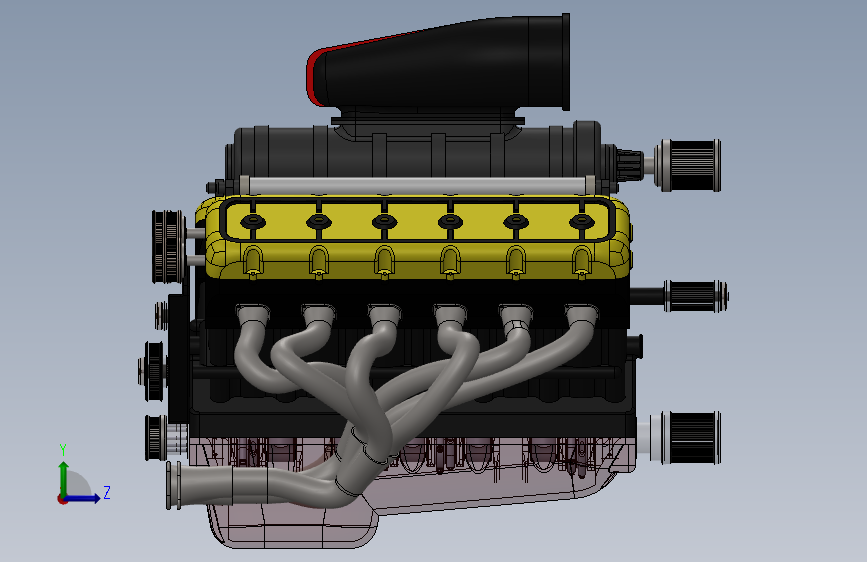Select the leftmost spark plug hole on the valve cover

coord(253,222)
